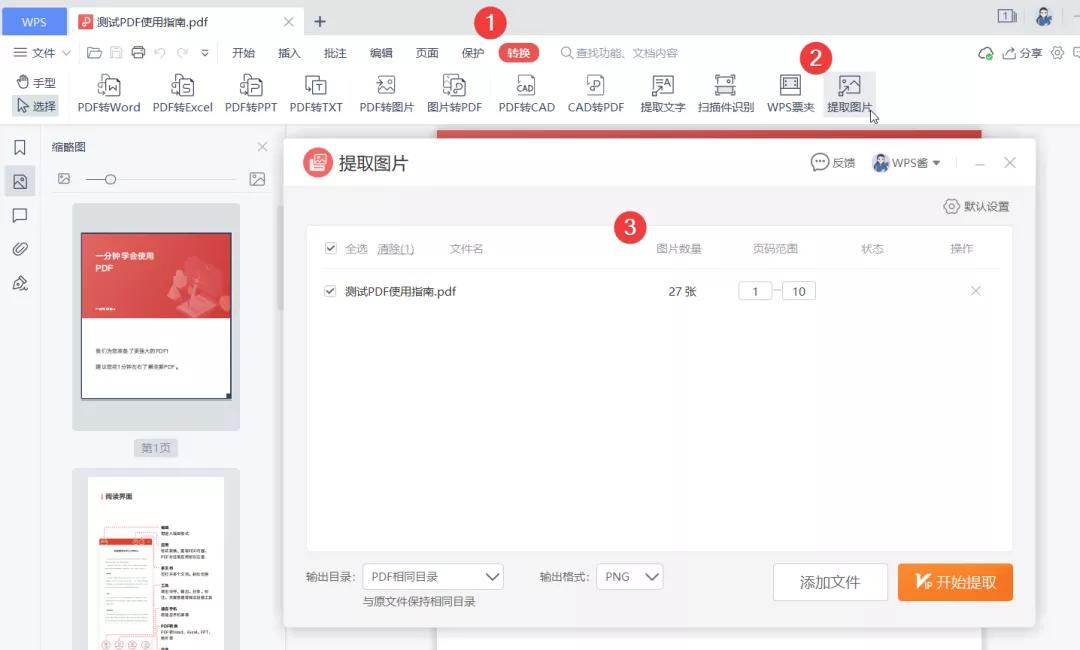Change output format via the PNG dropdown
Viewport: 1080px width, 650px height.
(630, 576)
